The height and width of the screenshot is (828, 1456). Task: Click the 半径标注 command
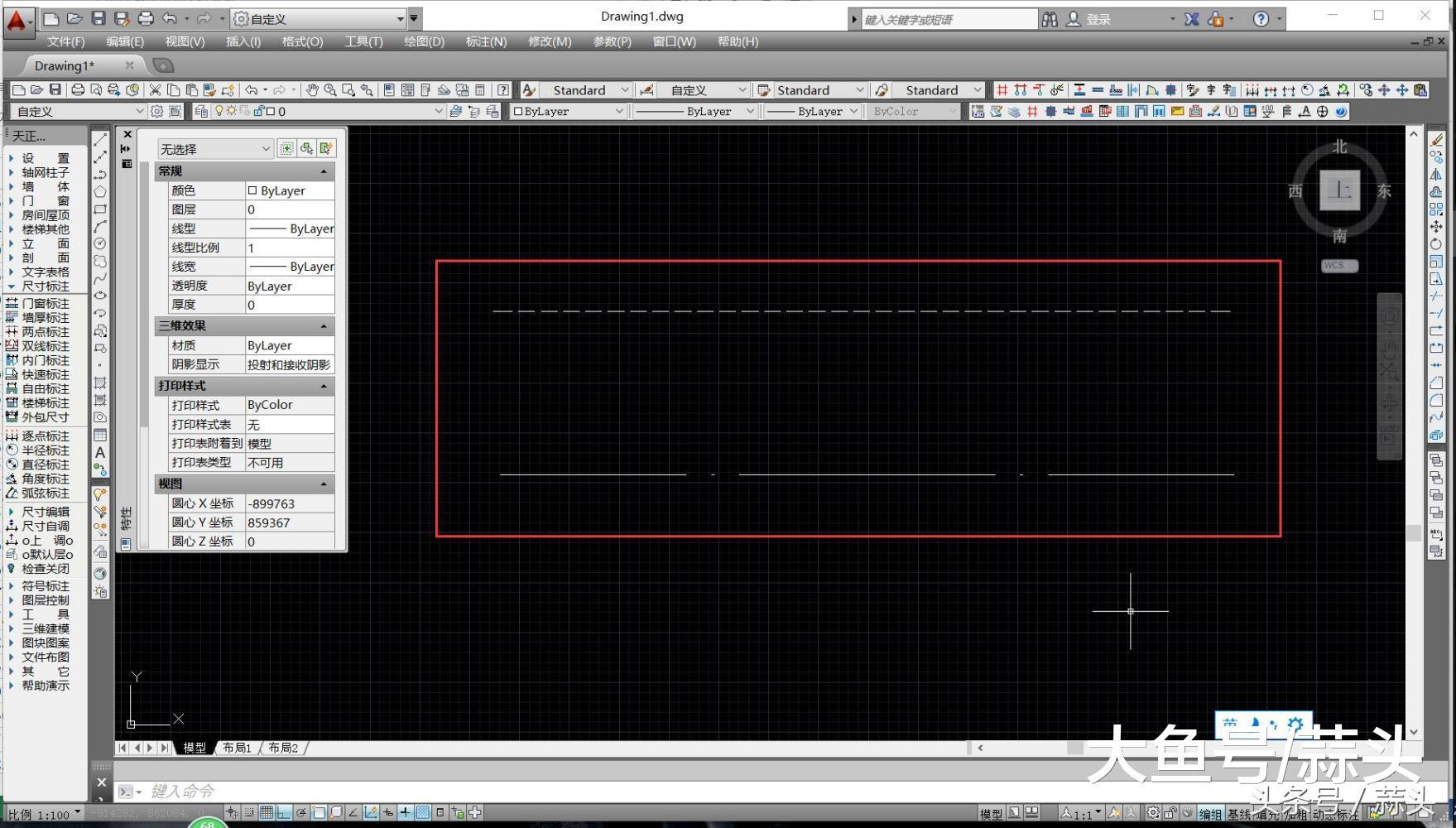pyautogui.click(x=38, y=450)
